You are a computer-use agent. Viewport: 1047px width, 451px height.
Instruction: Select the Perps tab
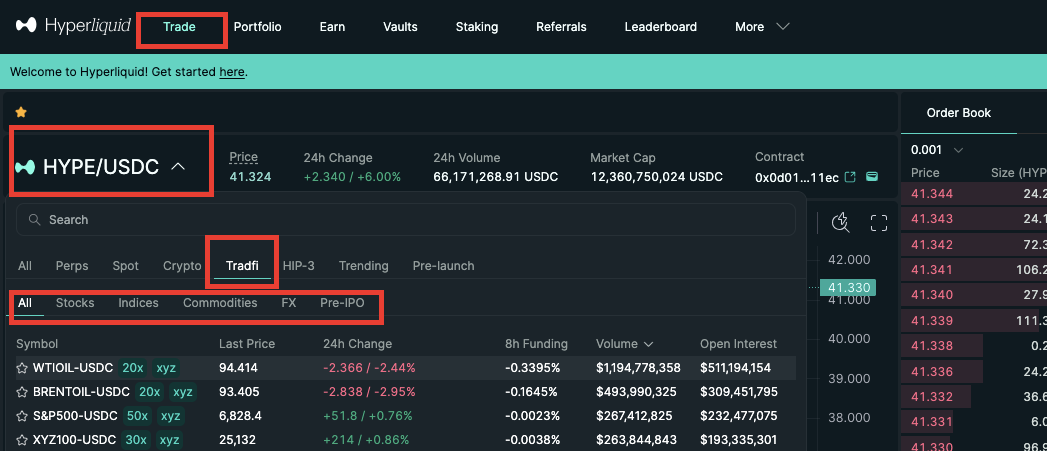click(72, 266)
